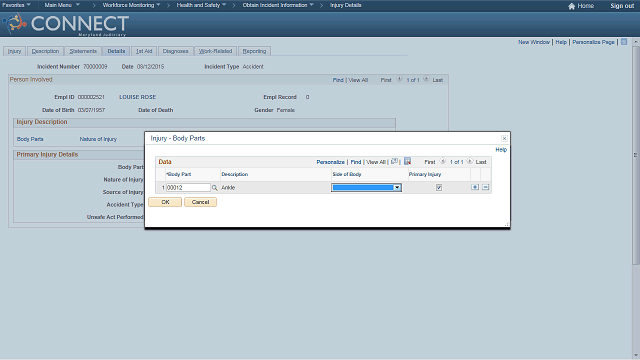This screenshot has width=640, height=360.
Task: Click the Sign out link
Action: pos(622,6)
